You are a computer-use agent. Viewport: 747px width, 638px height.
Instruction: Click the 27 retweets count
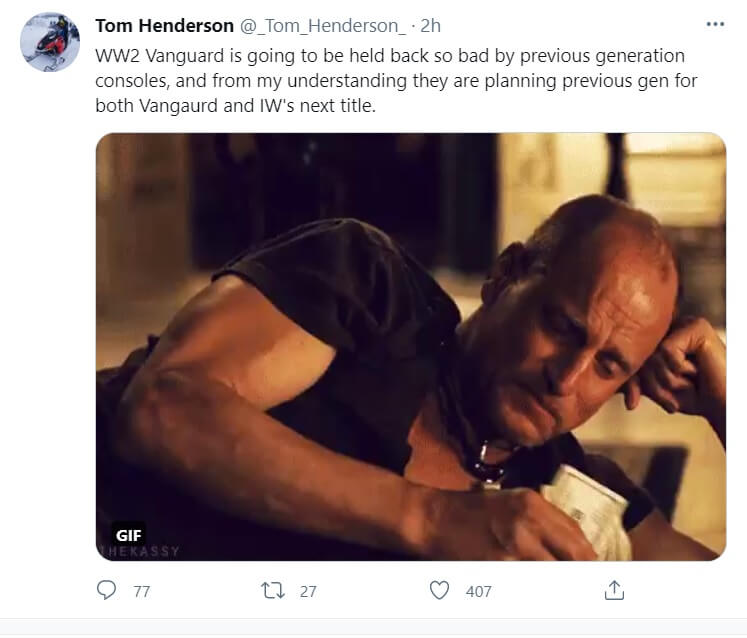click(308, 592)
